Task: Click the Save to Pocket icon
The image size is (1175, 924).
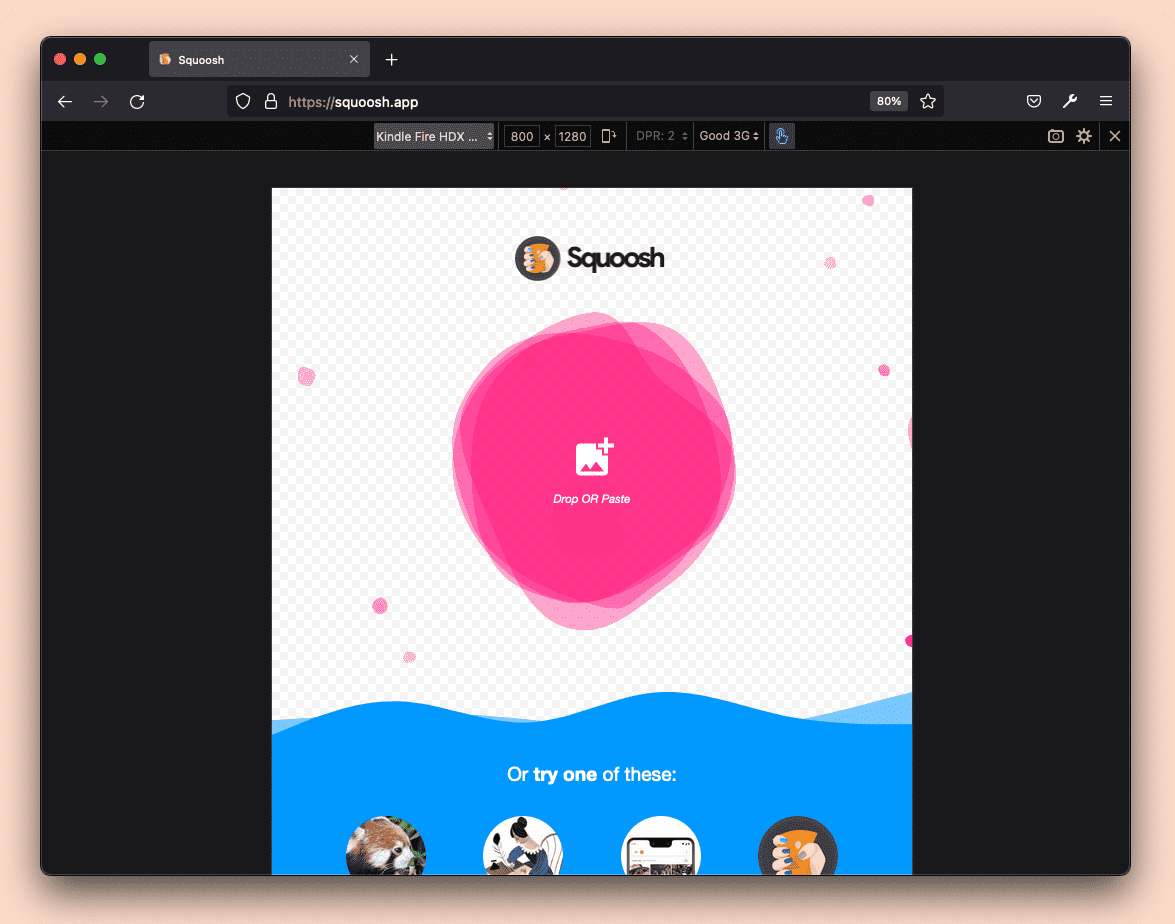Action: coord(1034,101)
